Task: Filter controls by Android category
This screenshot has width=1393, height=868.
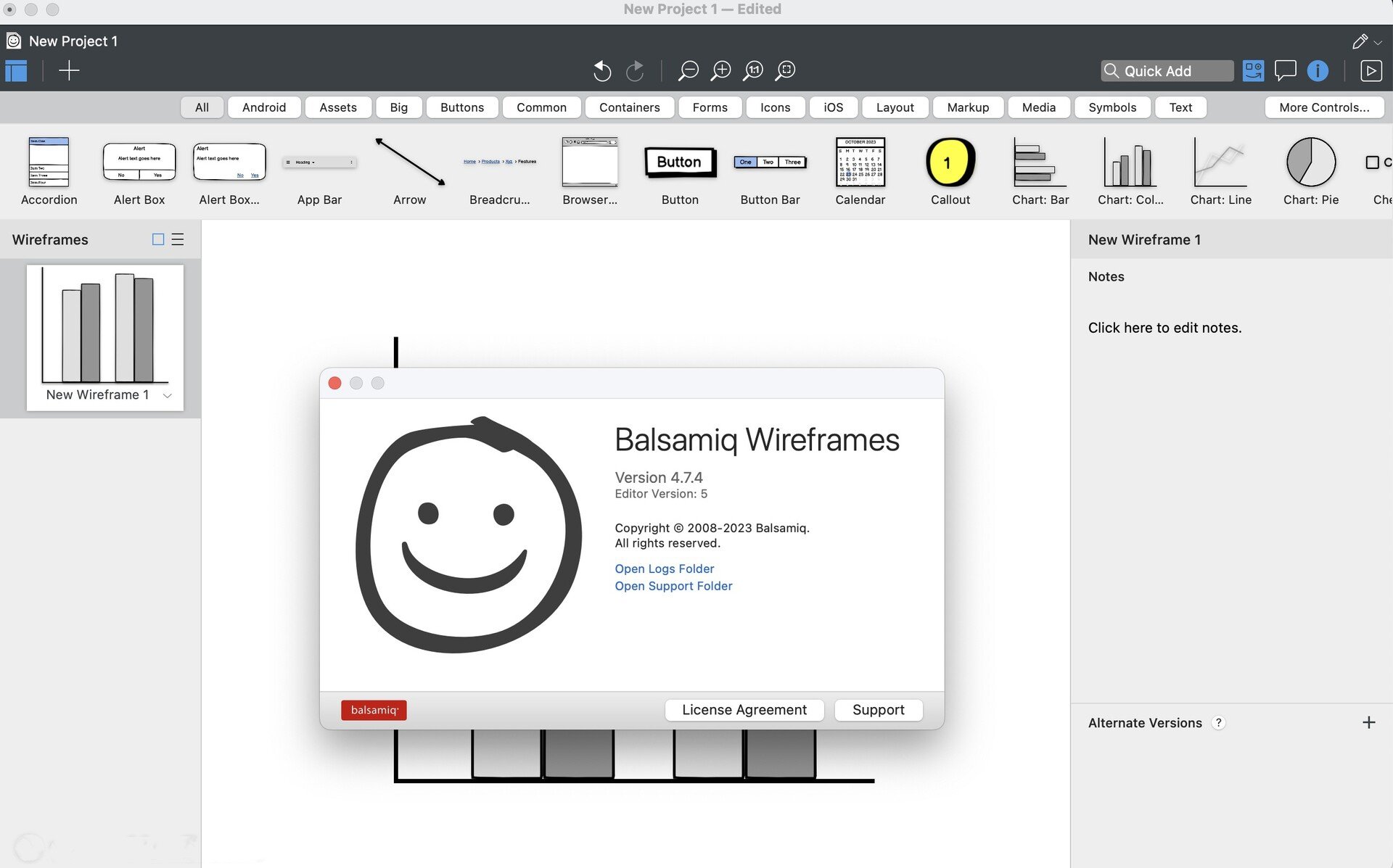Action: coord(264,107)
